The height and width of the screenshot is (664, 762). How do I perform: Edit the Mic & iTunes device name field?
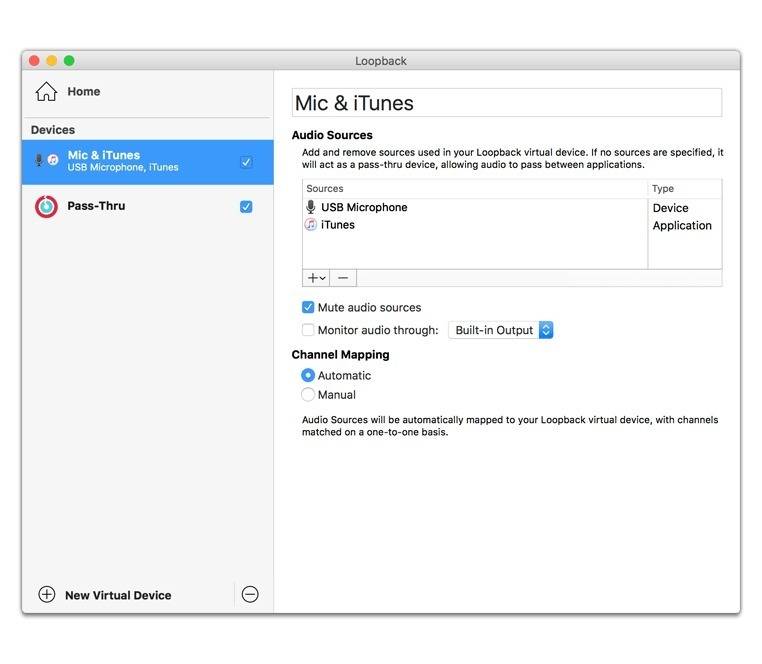pos(507,103)
